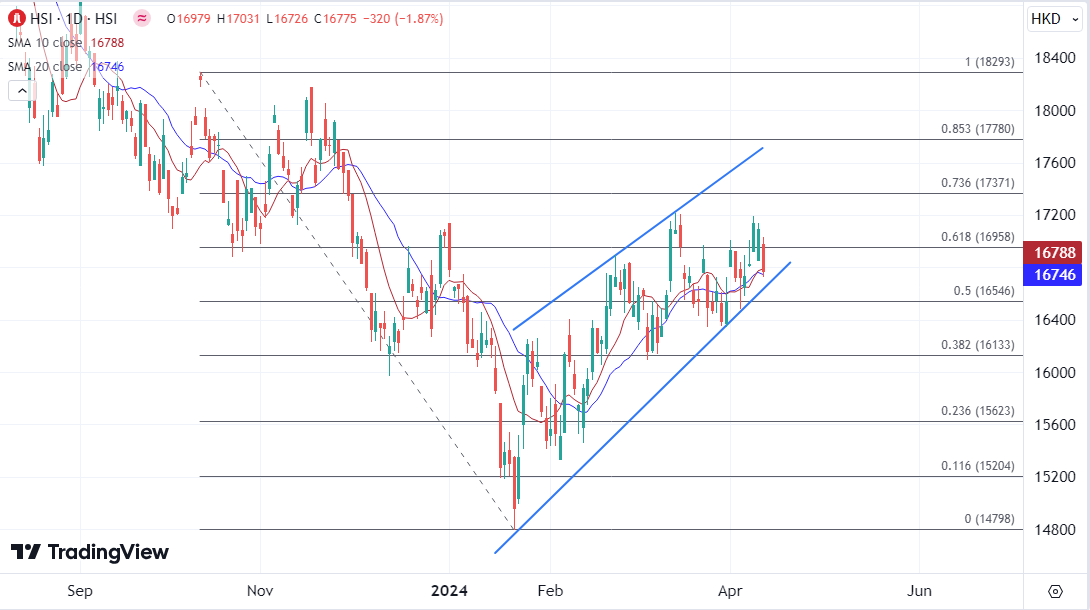This screenshot has height=610, width=1090.
Task: Select the Fib level label 0.736 (17371)
Action: tap(978, 183)
